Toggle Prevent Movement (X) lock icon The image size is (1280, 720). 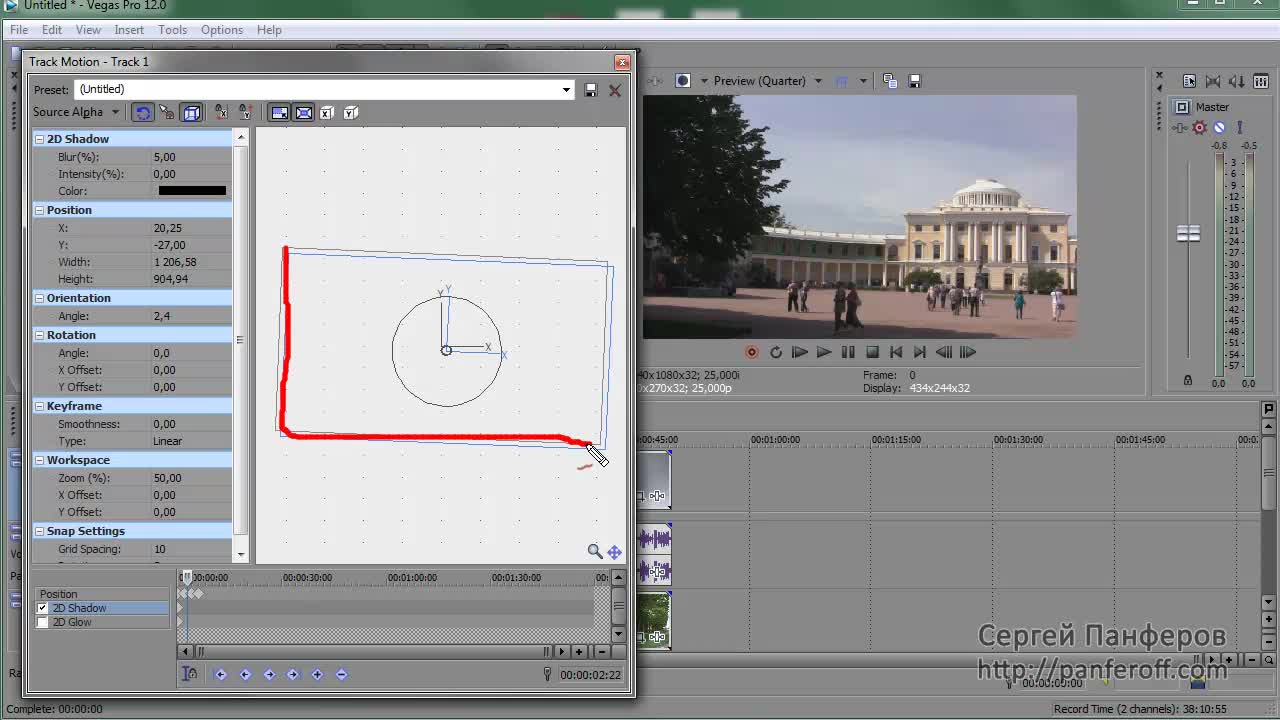(221, 113)
